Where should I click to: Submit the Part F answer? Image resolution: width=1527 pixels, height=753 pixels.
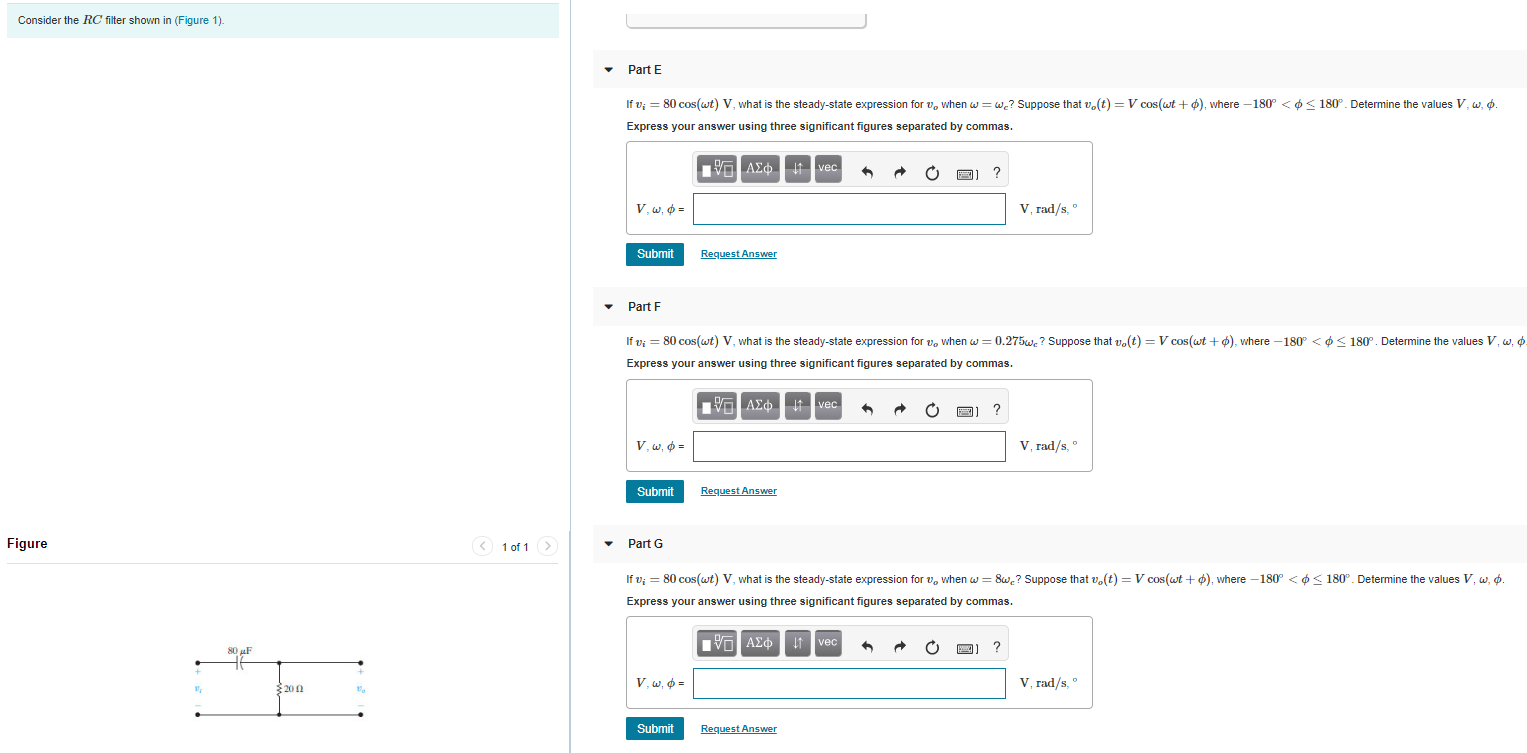click(655, 491)
